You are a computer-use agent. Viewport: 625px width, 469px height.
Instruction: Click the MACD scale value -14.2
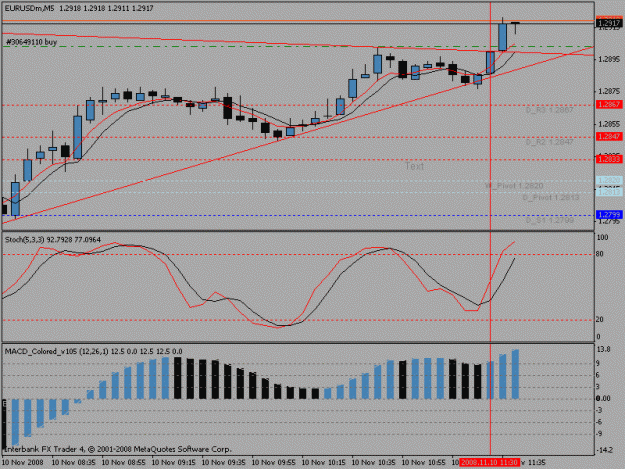(604, 450)
